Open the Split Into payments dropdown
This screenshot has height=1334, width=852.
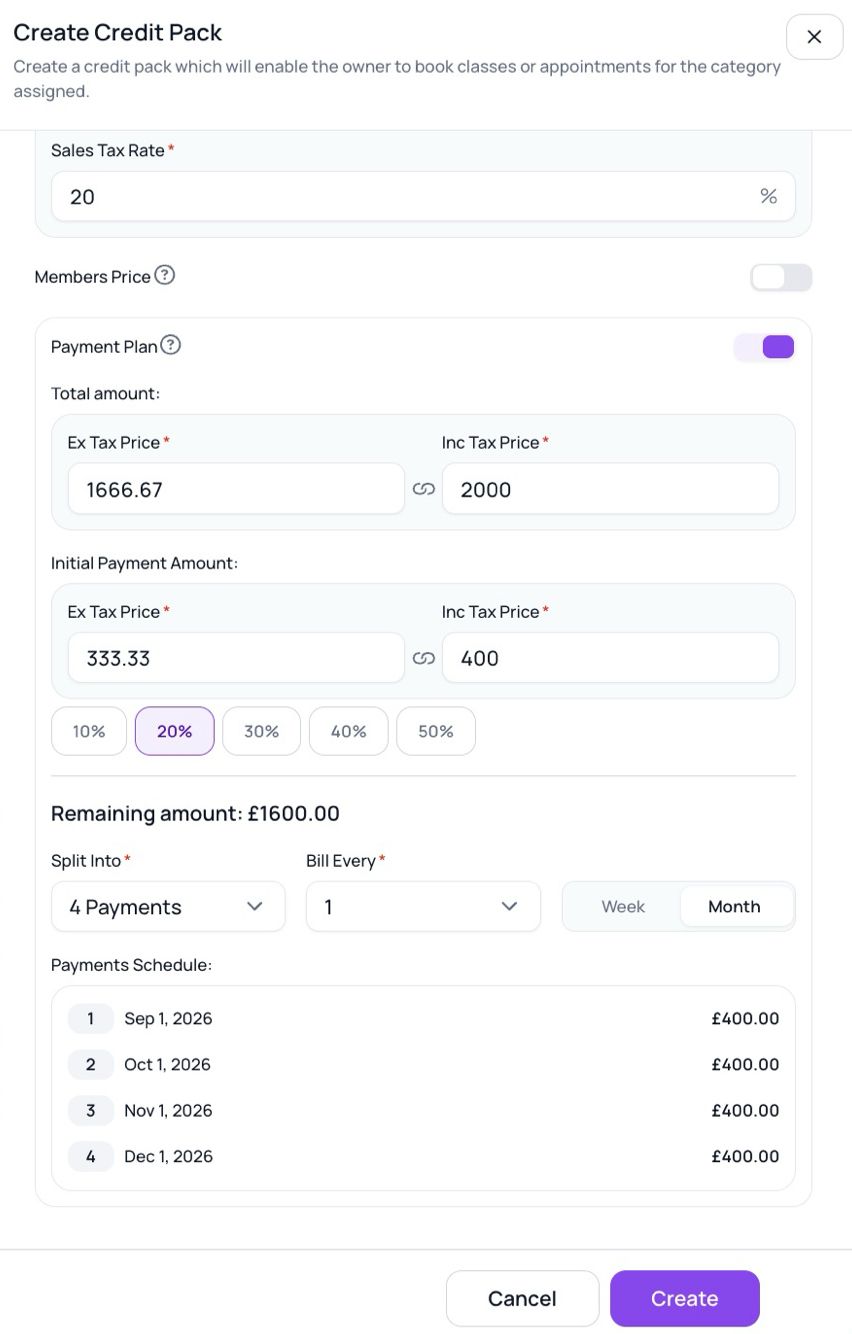(168, 906)
